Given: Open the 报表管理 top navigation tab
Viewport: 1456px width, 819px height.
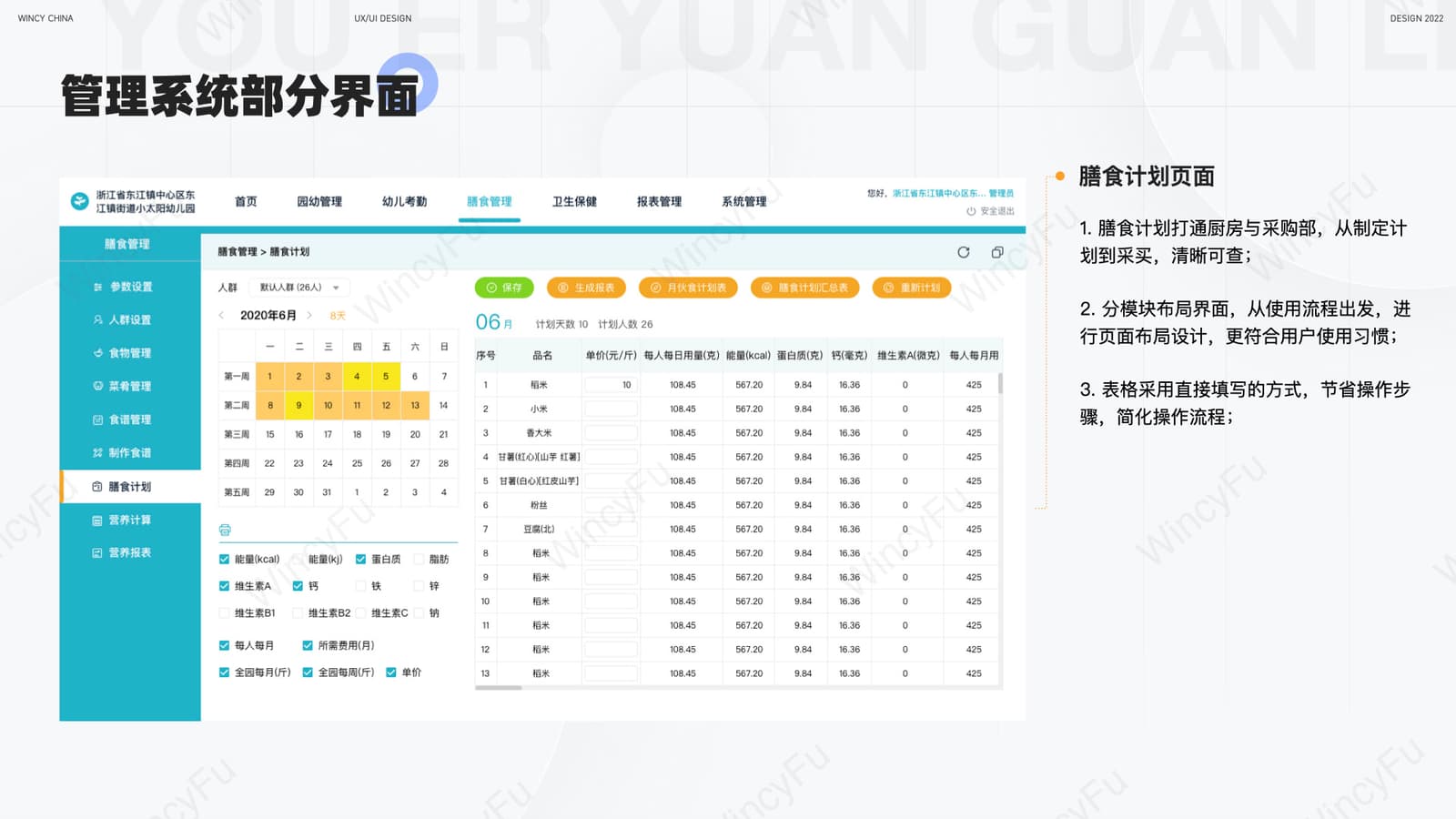Looking at the screenshot, I should coord(659,201).
